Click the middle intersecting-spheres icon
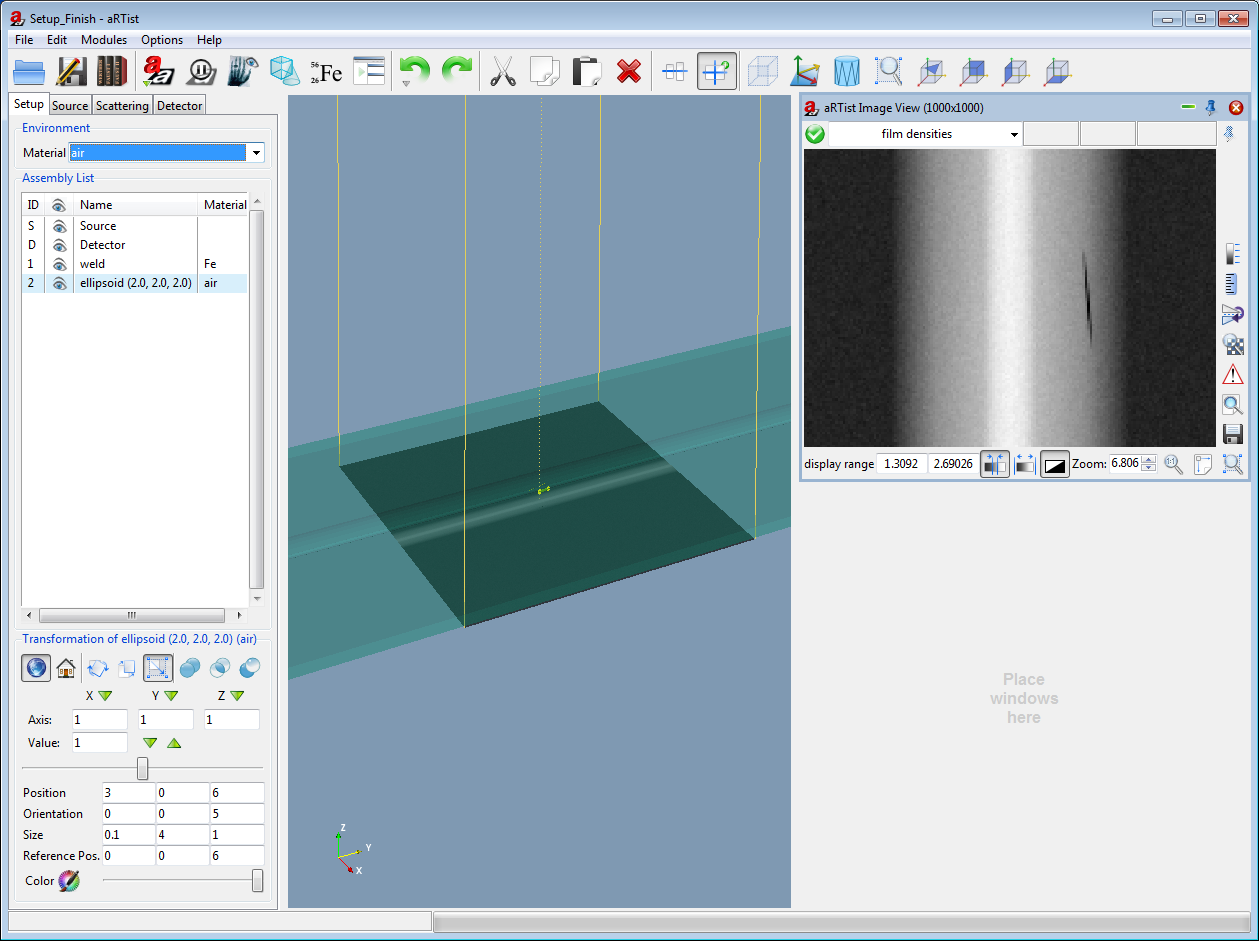The height and width of the screenshot is (941, 1259). pos(220,668)
